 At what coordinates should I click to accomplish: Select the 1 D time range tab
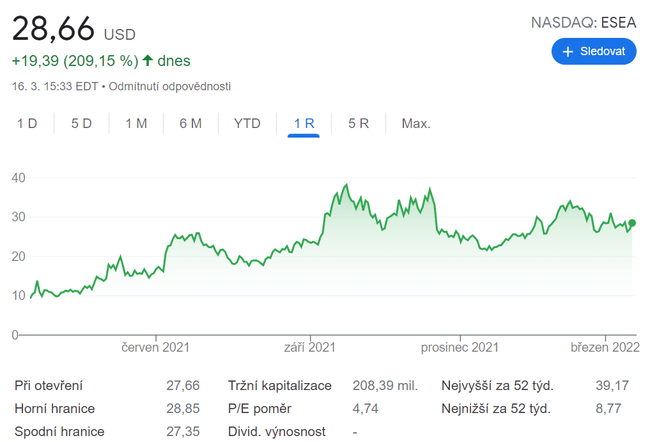pyautogui.click(x=27, y=124)
